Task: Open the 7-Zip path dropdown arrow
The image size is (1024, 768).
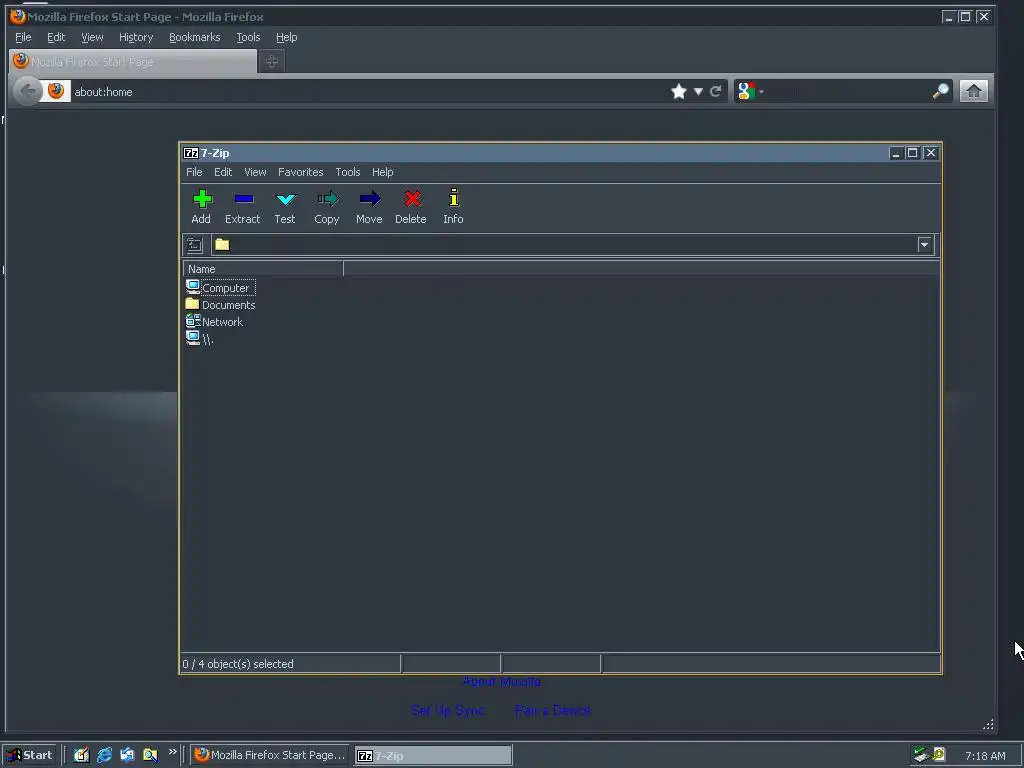Action: [x=924, y=245]
